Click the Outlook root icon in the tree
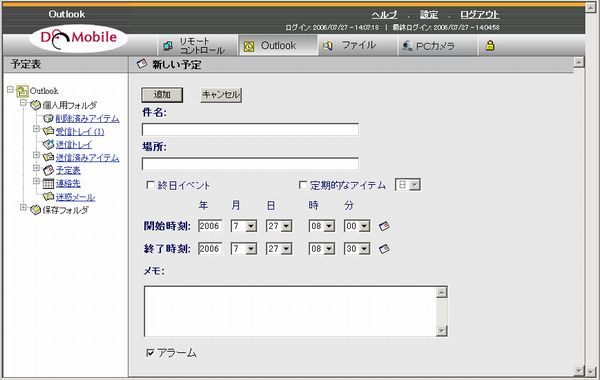The width and height of the screenshot is (600, 380). click(x=22, y=91)
